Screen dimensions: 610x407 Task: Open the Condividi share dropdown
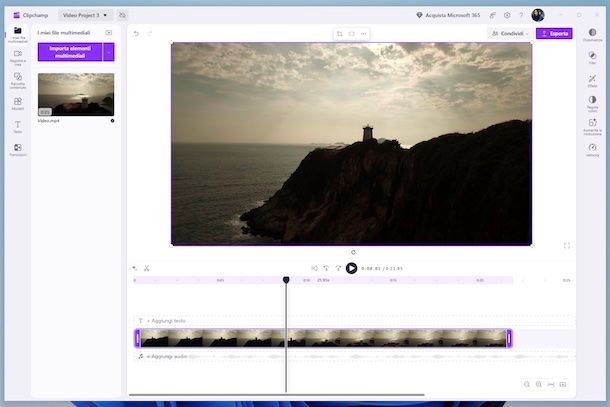tap(510, 33)
